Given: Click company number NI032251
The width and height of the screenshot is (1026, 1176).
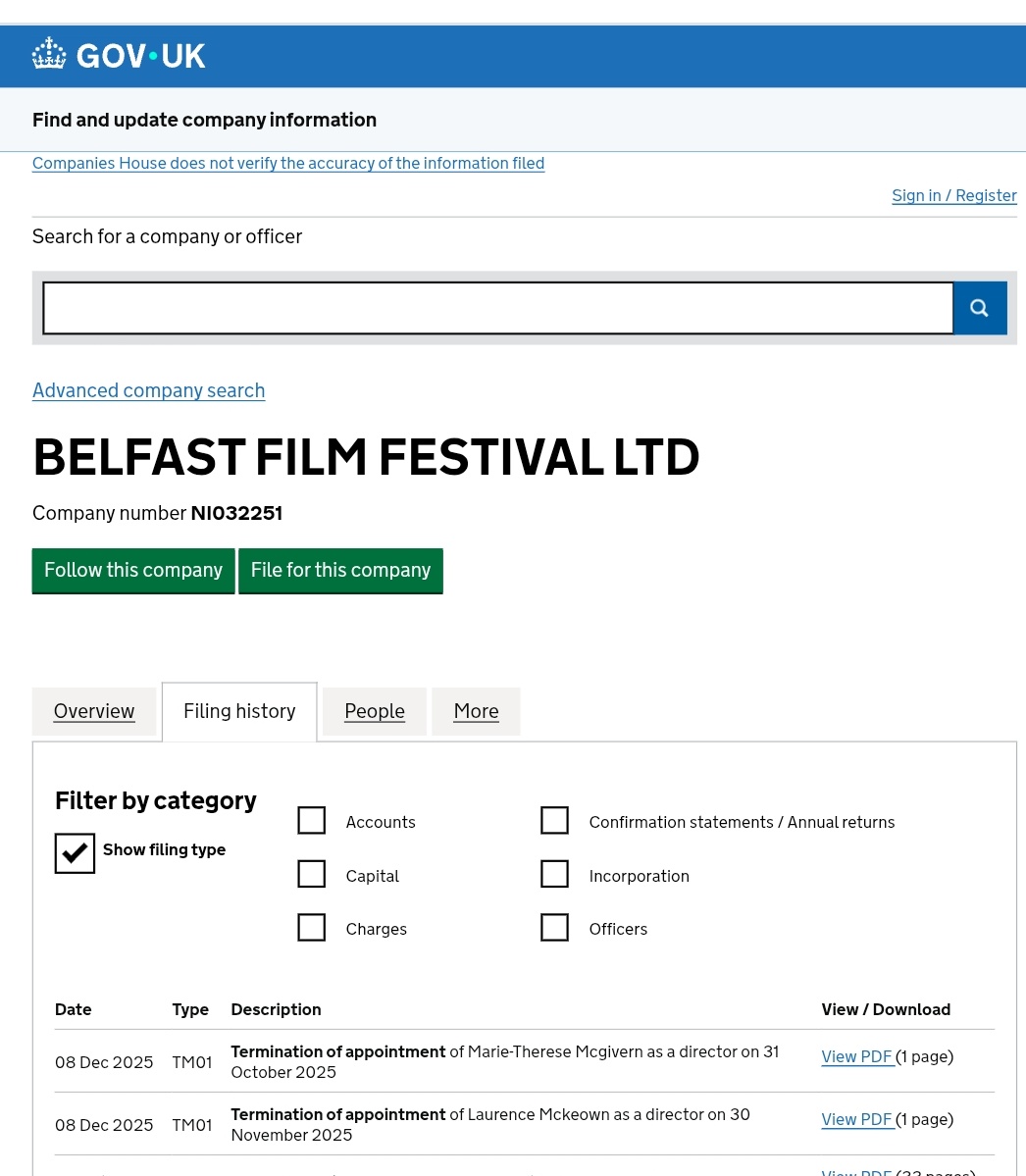Looking at the screenshot, I should 236,513.
